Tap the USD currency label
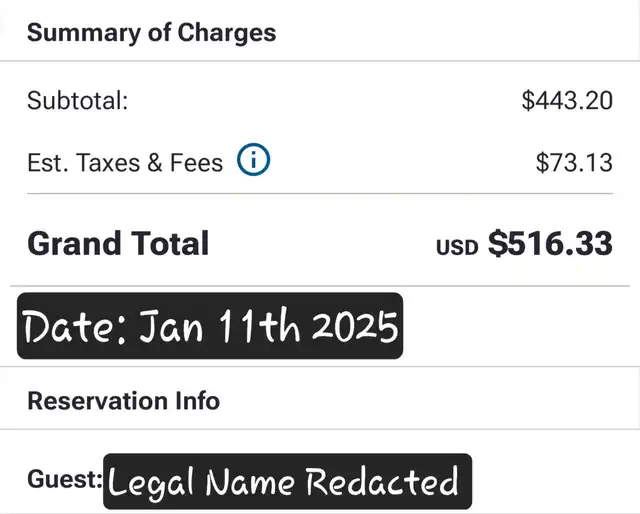The width and height of the screenshot is (640, 514). 457,247
